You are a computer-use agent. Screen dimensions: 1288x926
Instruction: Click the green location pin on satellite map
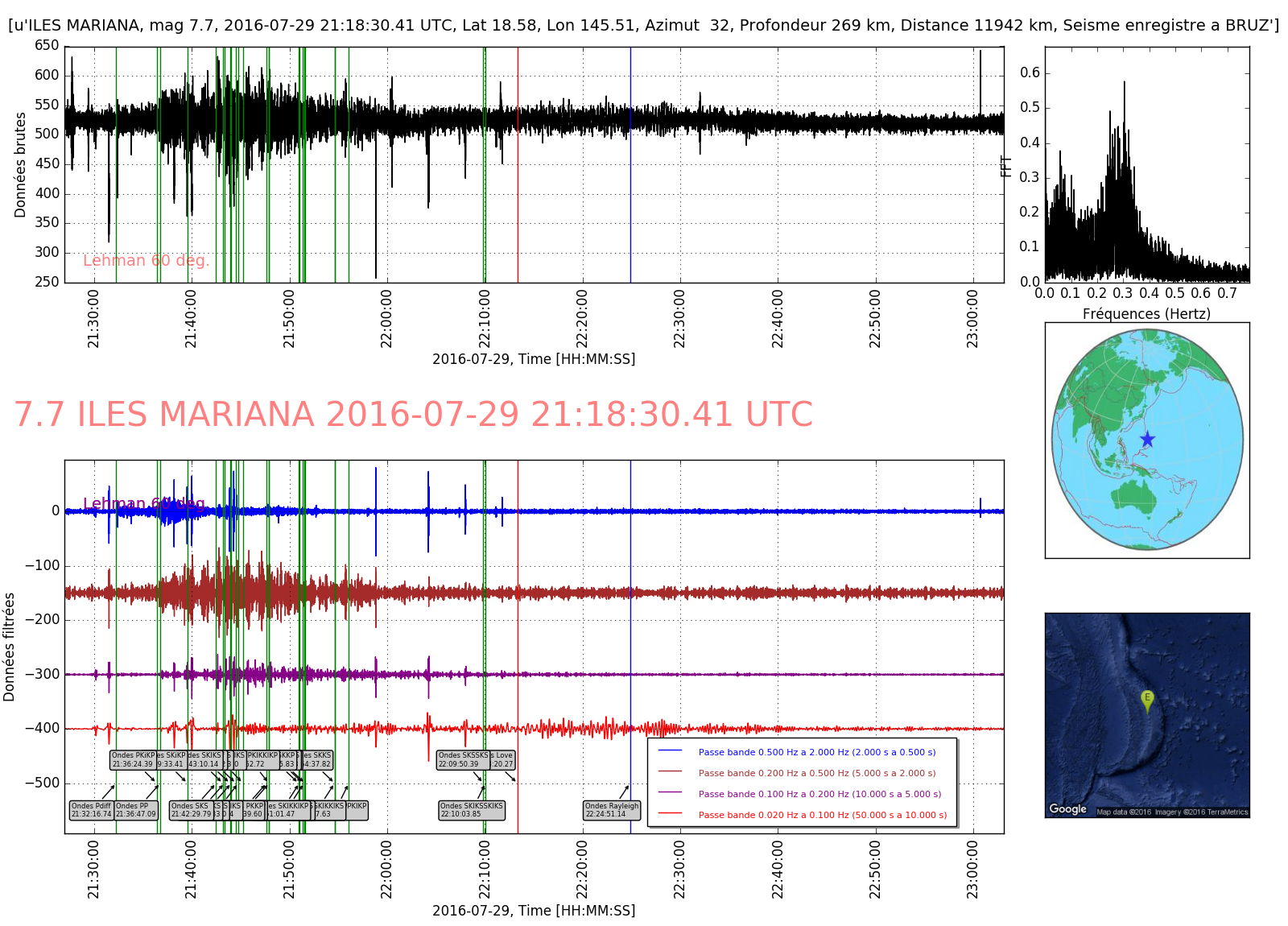[x=1147, y=701]
